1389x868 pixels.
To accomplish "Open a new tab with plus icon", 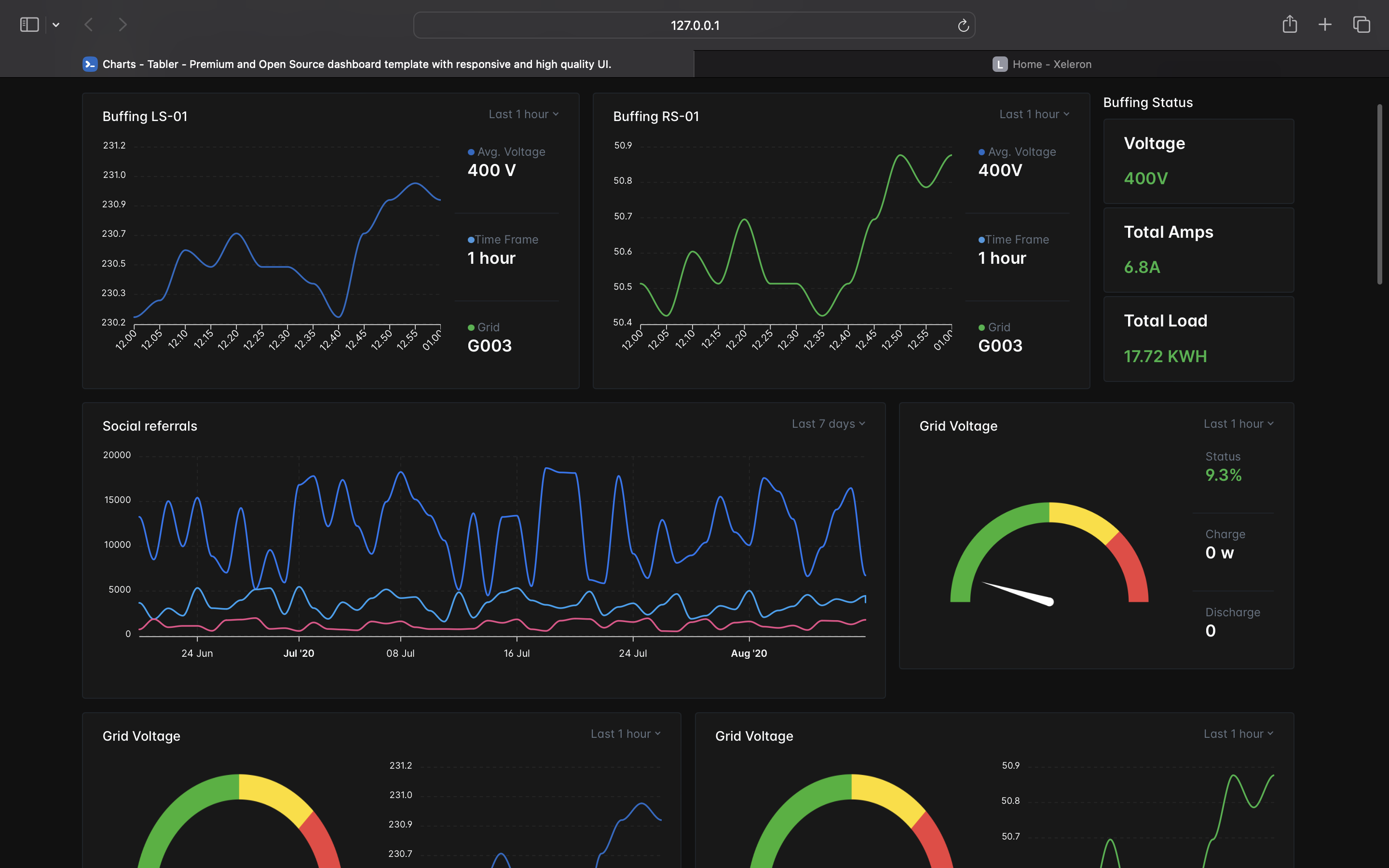I will pos(1325,25).
